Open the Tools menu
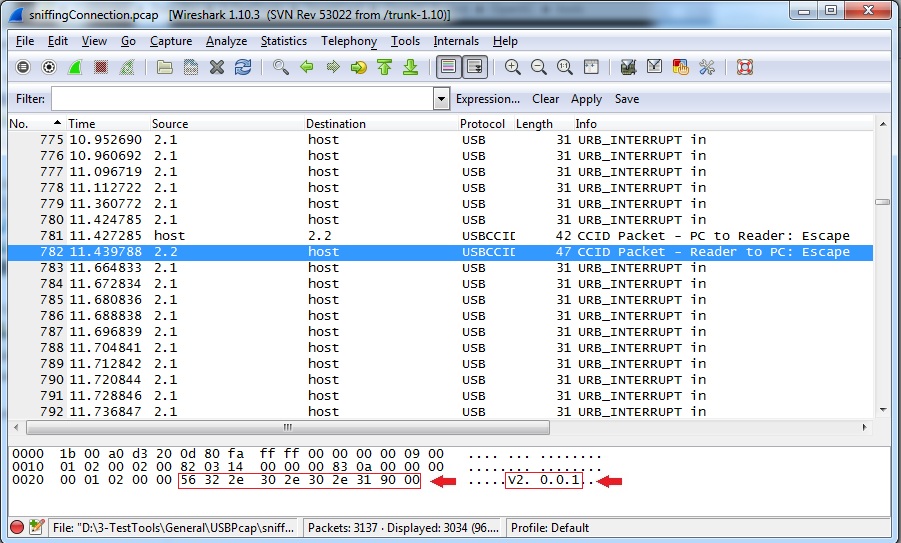This screenshot has width=901, height=543. 405,41
